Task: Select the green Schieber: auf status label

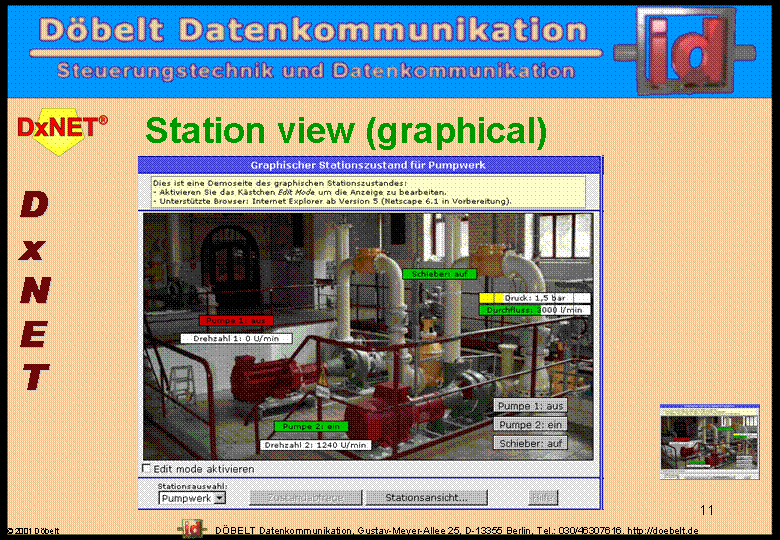Action: pyautogui.click(x=440, y=274)
